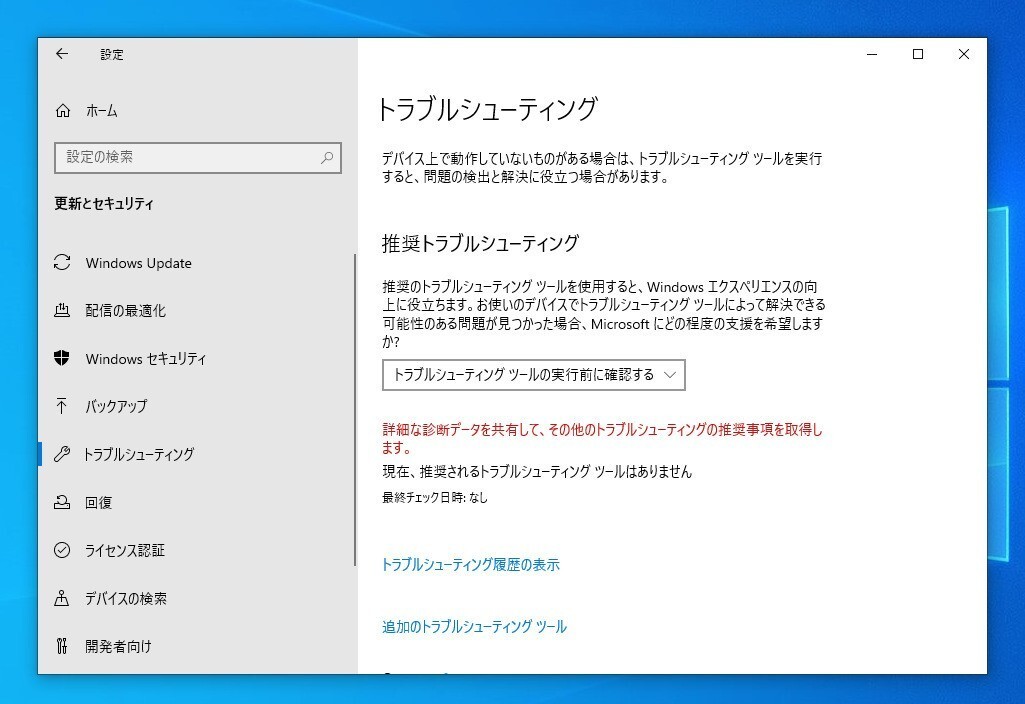Screen dimensions: 1025x704
Task: Go to ホーム home icon
Action: coord(63,110)
